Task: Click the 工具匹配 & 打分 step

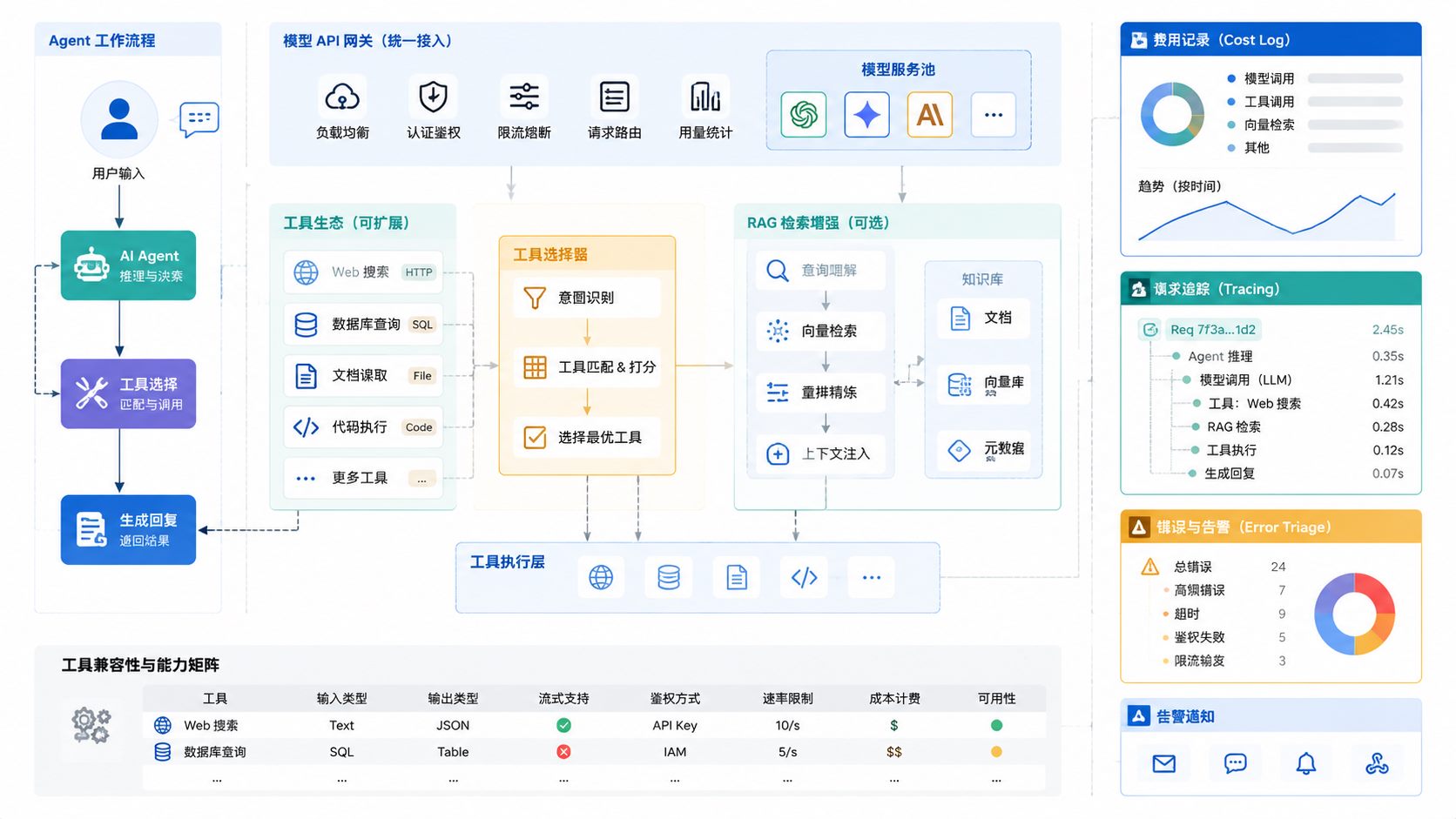Action: coord(587,367)
